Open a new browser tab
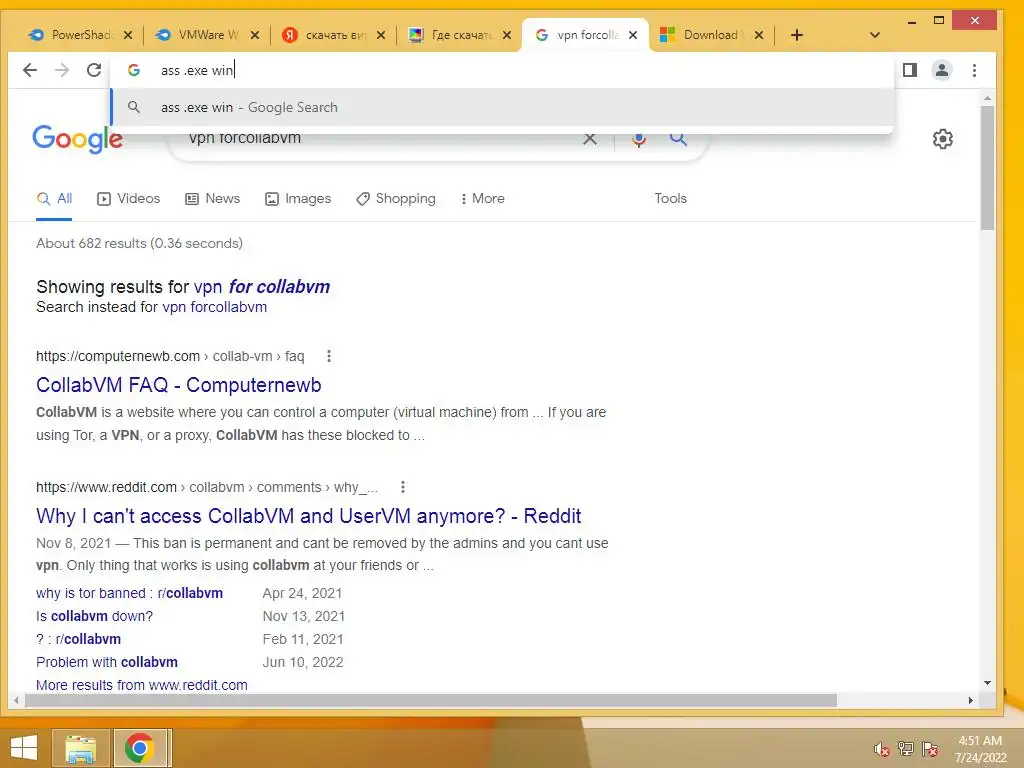 797,35
